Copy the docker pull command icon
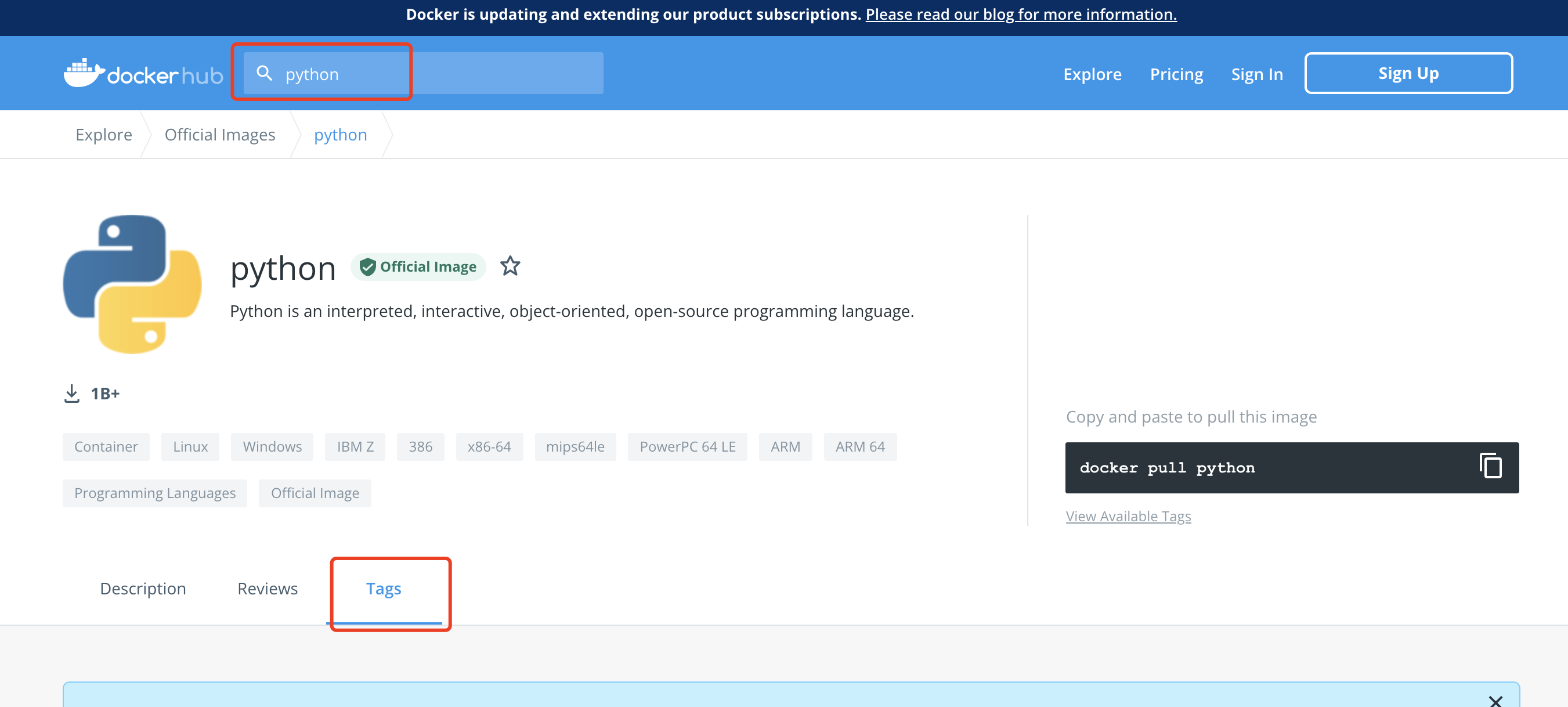Image resolution: width=1568 pixels, height=707 pixels. [1490, 467]
